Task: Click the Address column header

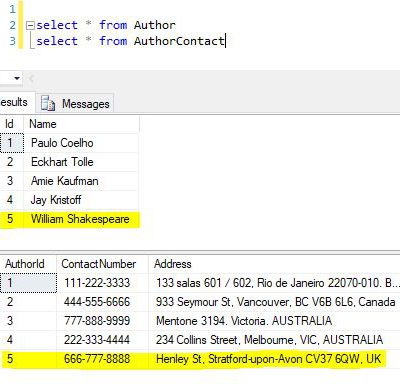Action: 274,264
